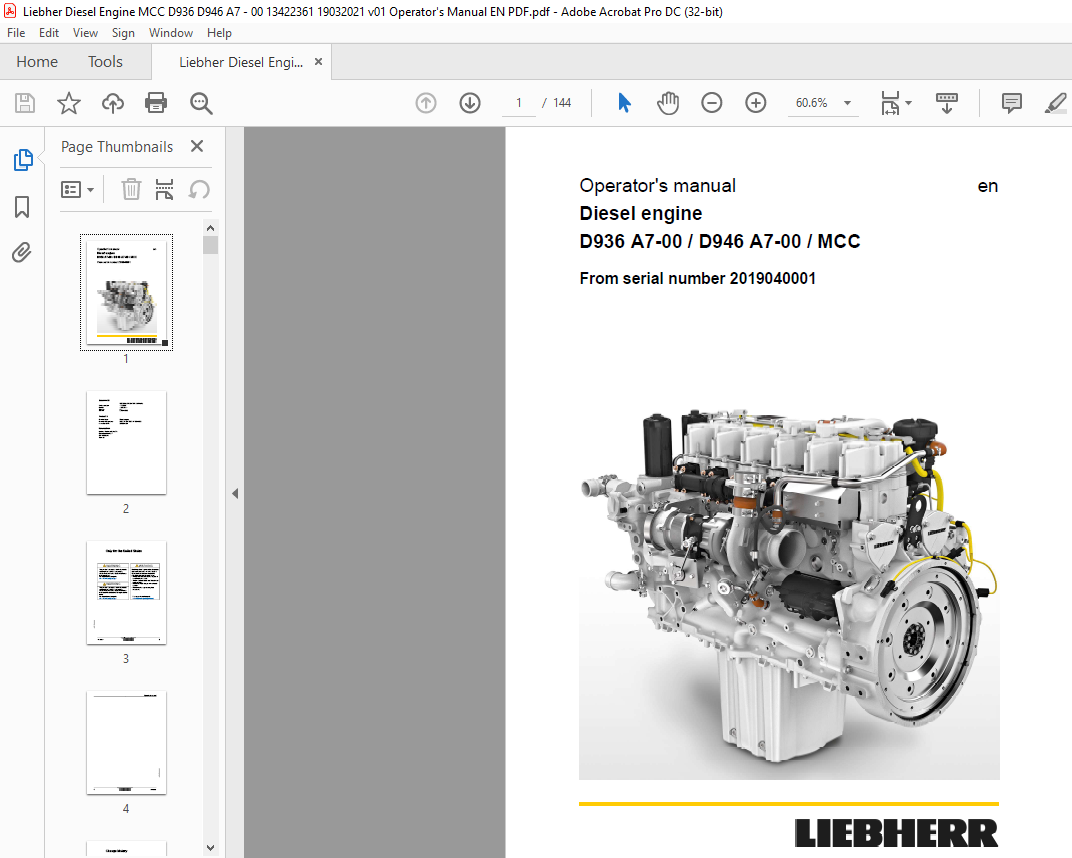Open the View menu
This screenshot has width=1072, height=858.
point(85,33)
